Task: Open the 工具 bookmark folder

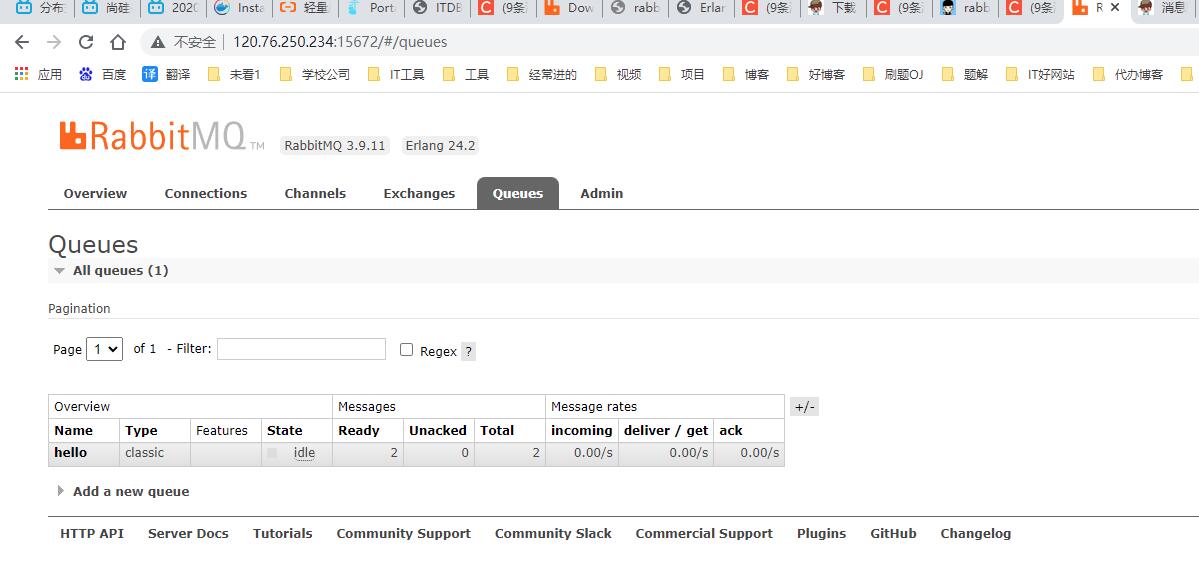Action: pos(466,74)
